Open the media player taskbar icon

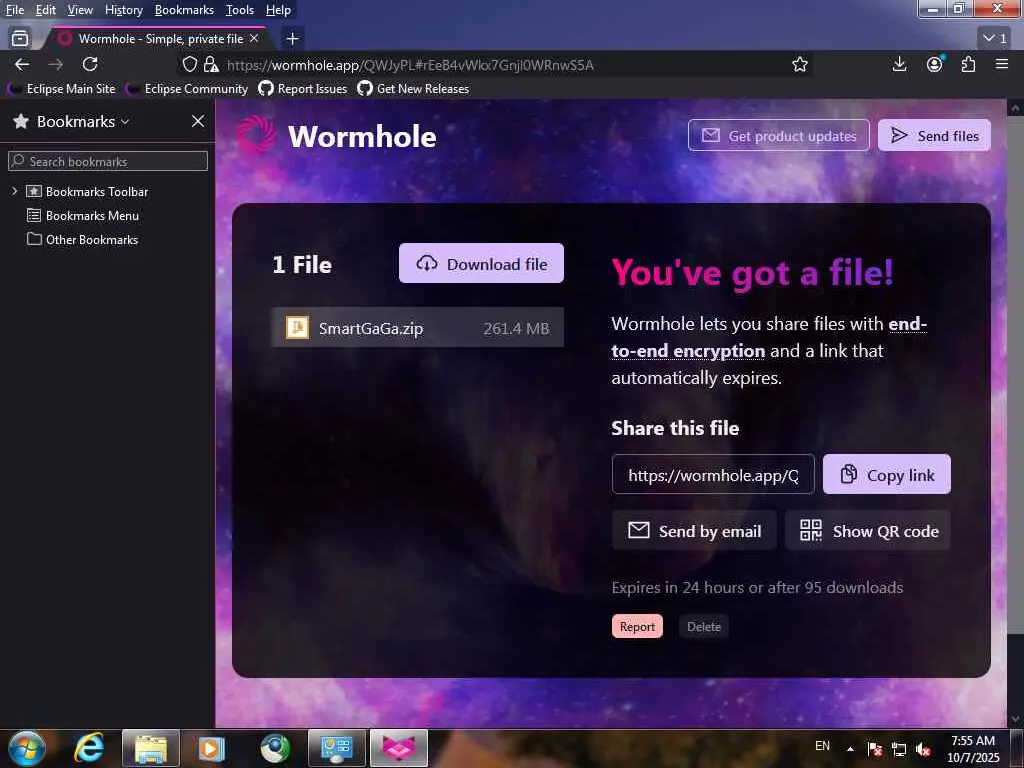pyautogui.click(x=211, y=748)
